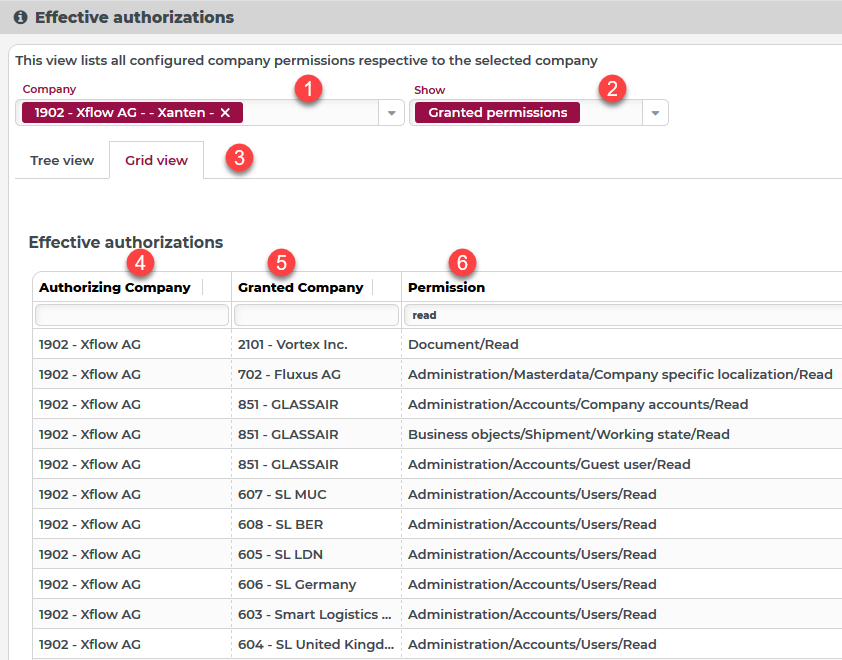Select the '603 - Smart Logistics ...' cell
842x660 pixels.
[x=315, y=615]
